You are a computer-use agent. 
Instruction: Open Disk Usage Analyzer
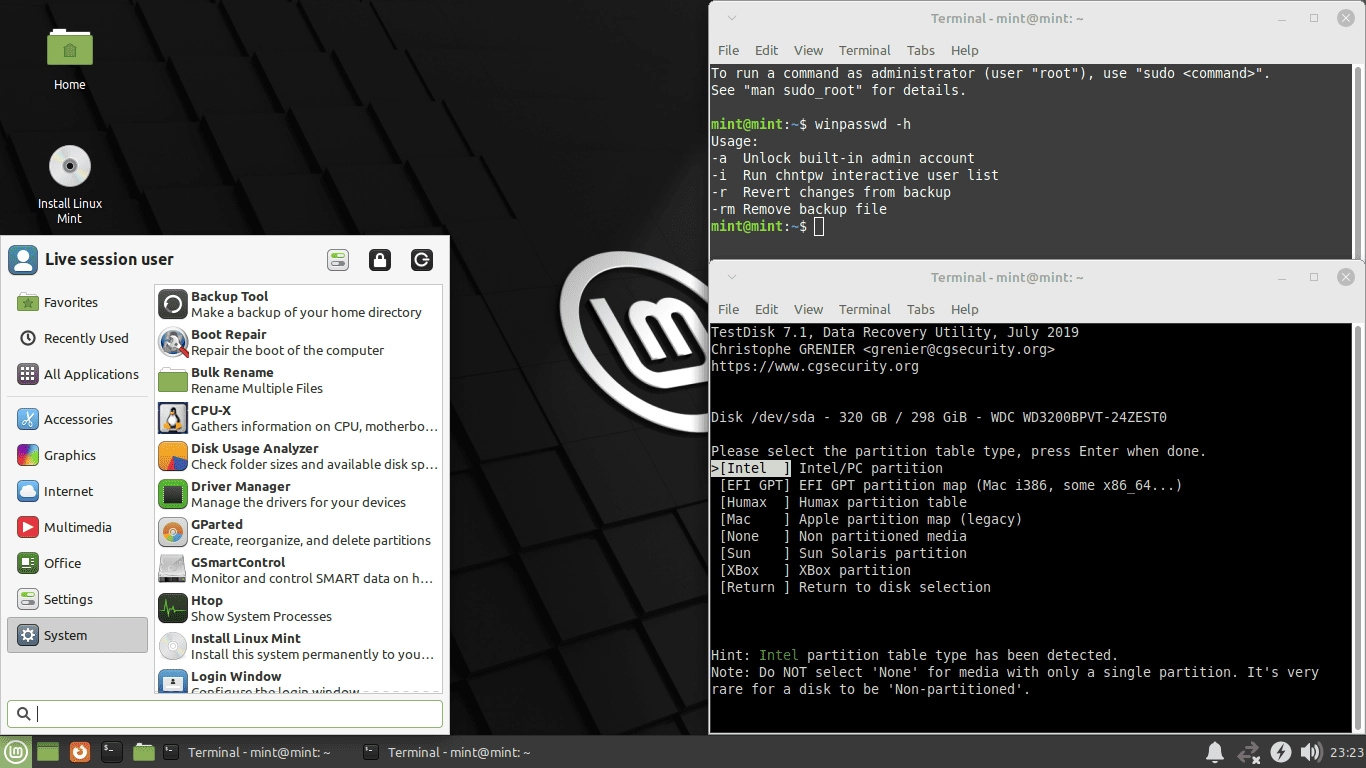(298, 456)
